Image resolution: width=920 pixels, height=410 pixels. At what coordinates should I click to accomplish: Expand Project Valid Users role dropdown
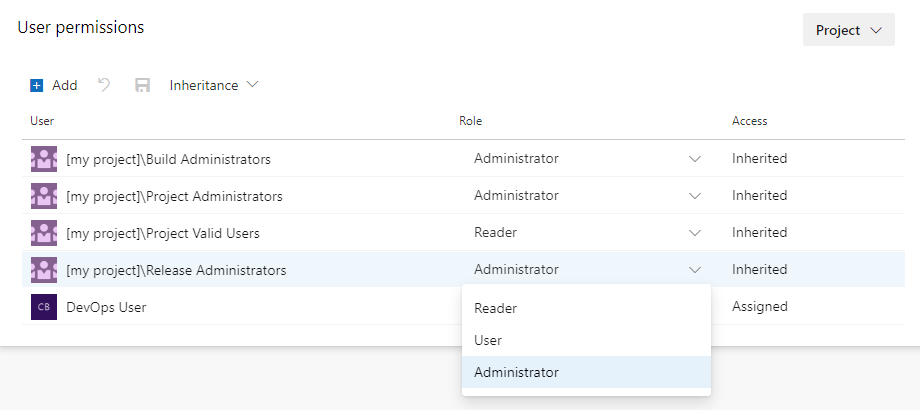695,233
